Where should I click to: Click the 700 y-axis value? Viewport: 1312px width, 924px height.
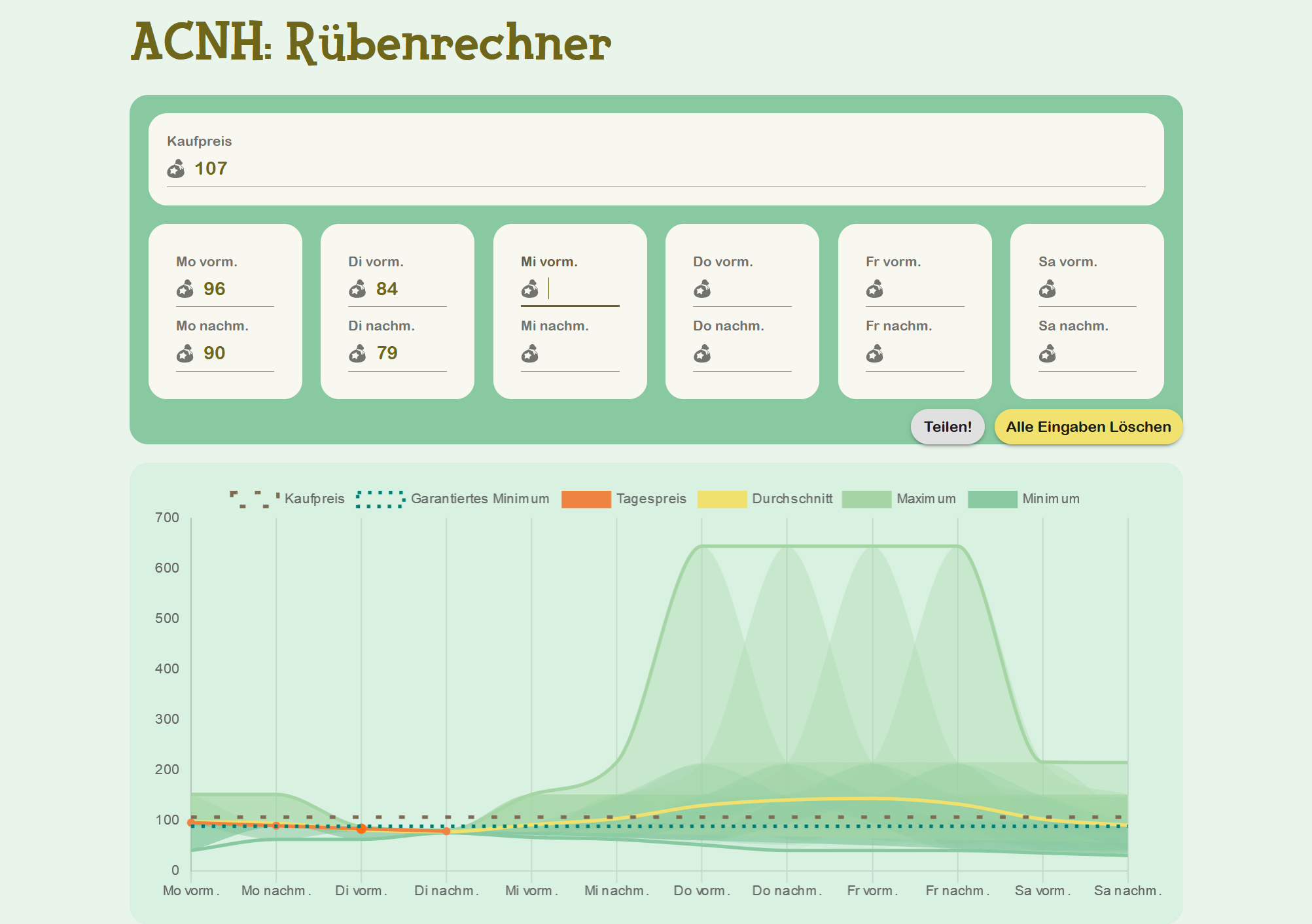pos(167,518)
